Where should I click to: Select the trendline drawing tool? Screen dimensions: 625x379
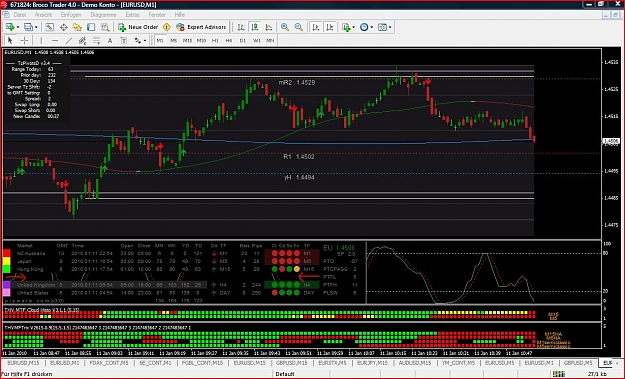(69, 40)
